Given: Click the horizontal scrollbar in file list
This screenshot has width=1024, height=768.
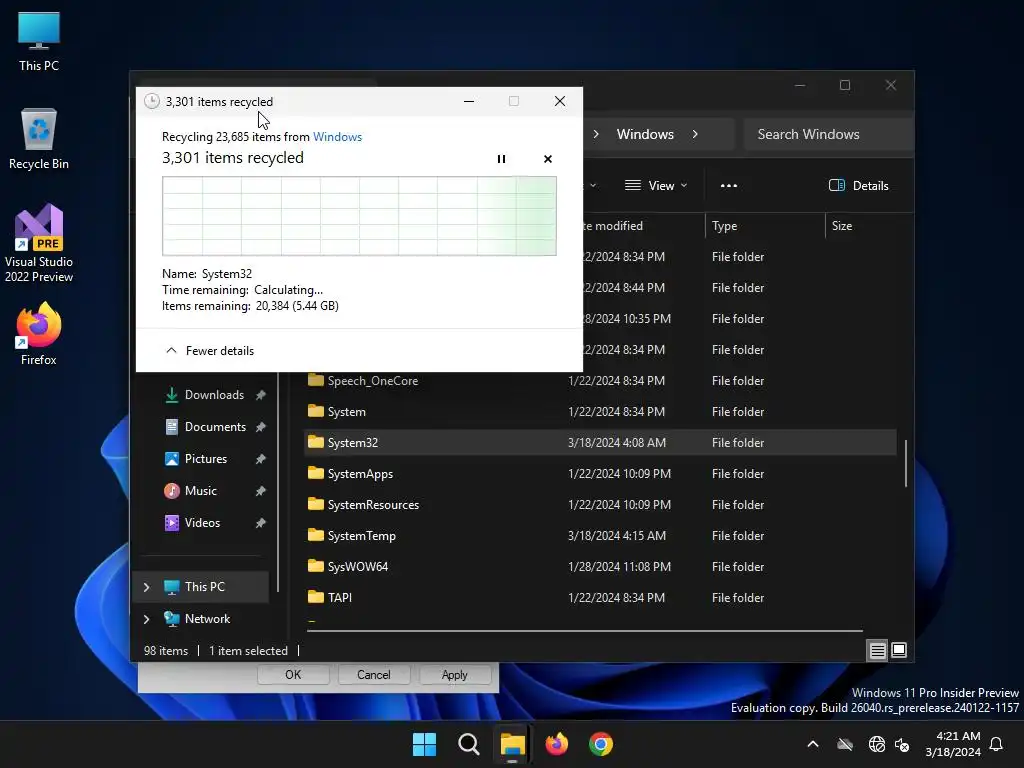Looking at the screenshot, I should pyautogui.click(x=587, y=631).
